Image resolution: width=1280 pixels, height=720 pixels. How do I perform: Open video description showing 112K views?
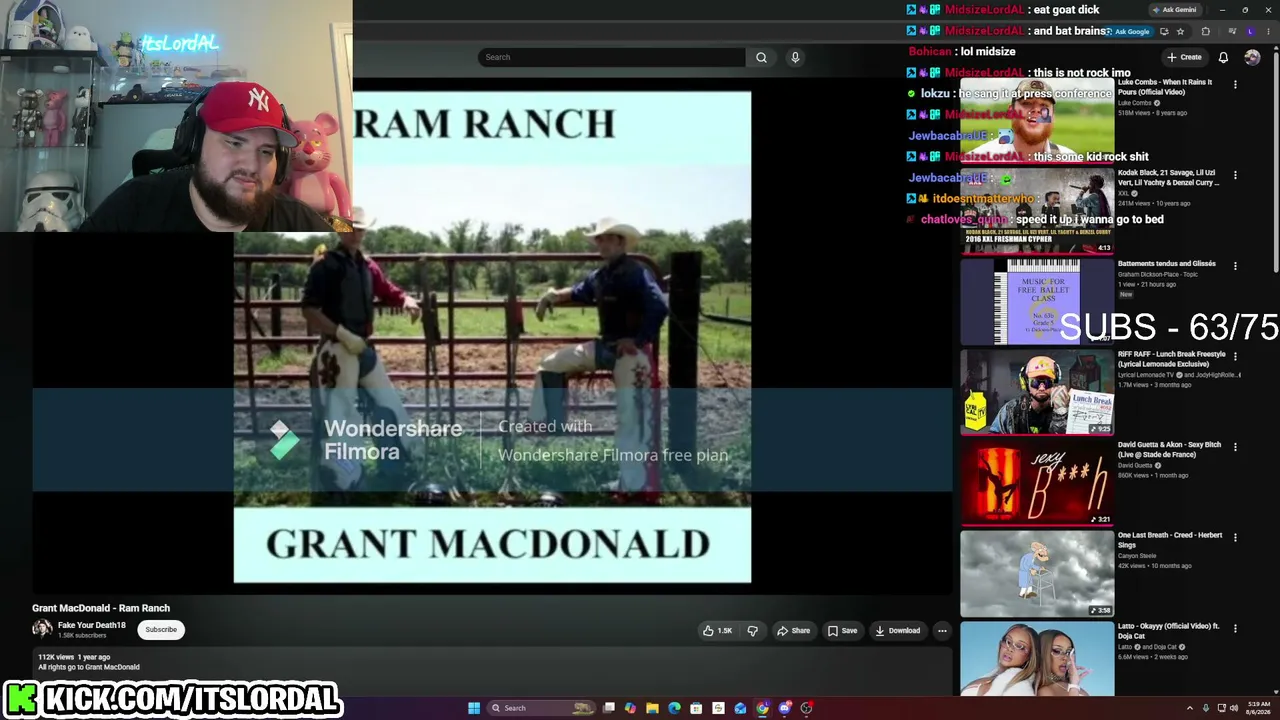[x=490, y=670]
